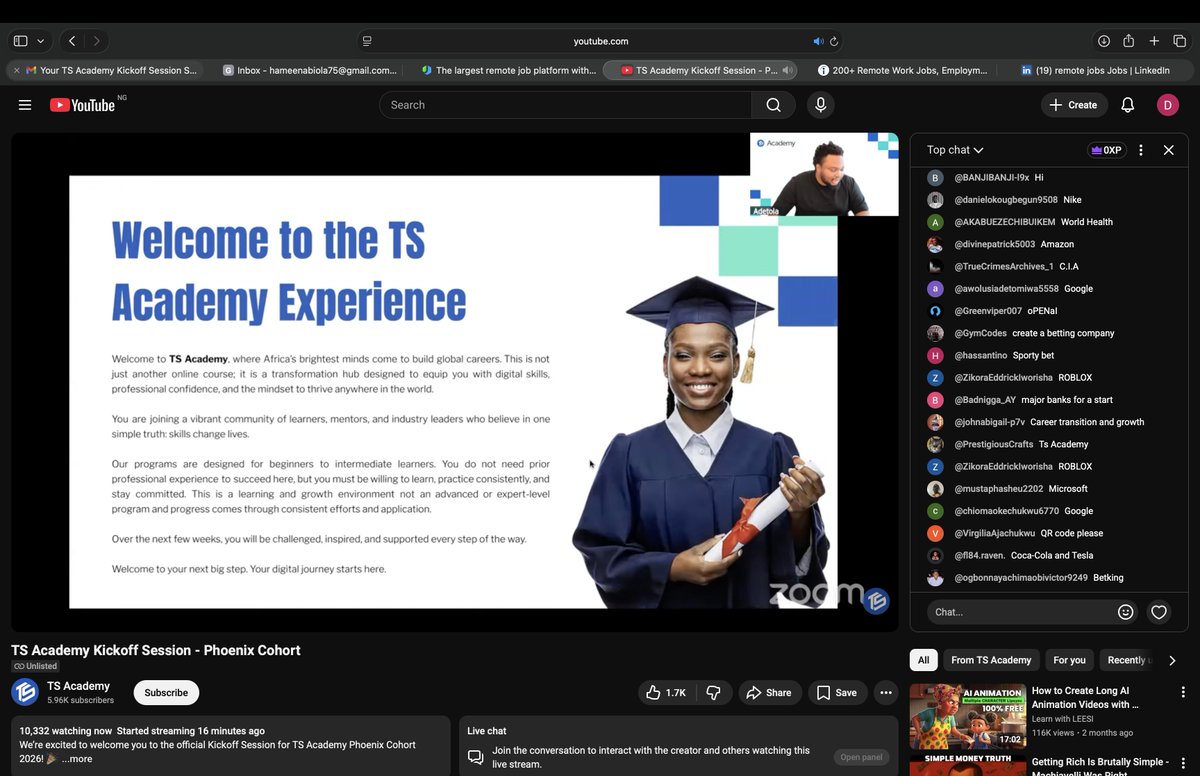Viewport: 1200px width, 776px height.
Task: Save the video to a playlist
Action: click(836, 692)
